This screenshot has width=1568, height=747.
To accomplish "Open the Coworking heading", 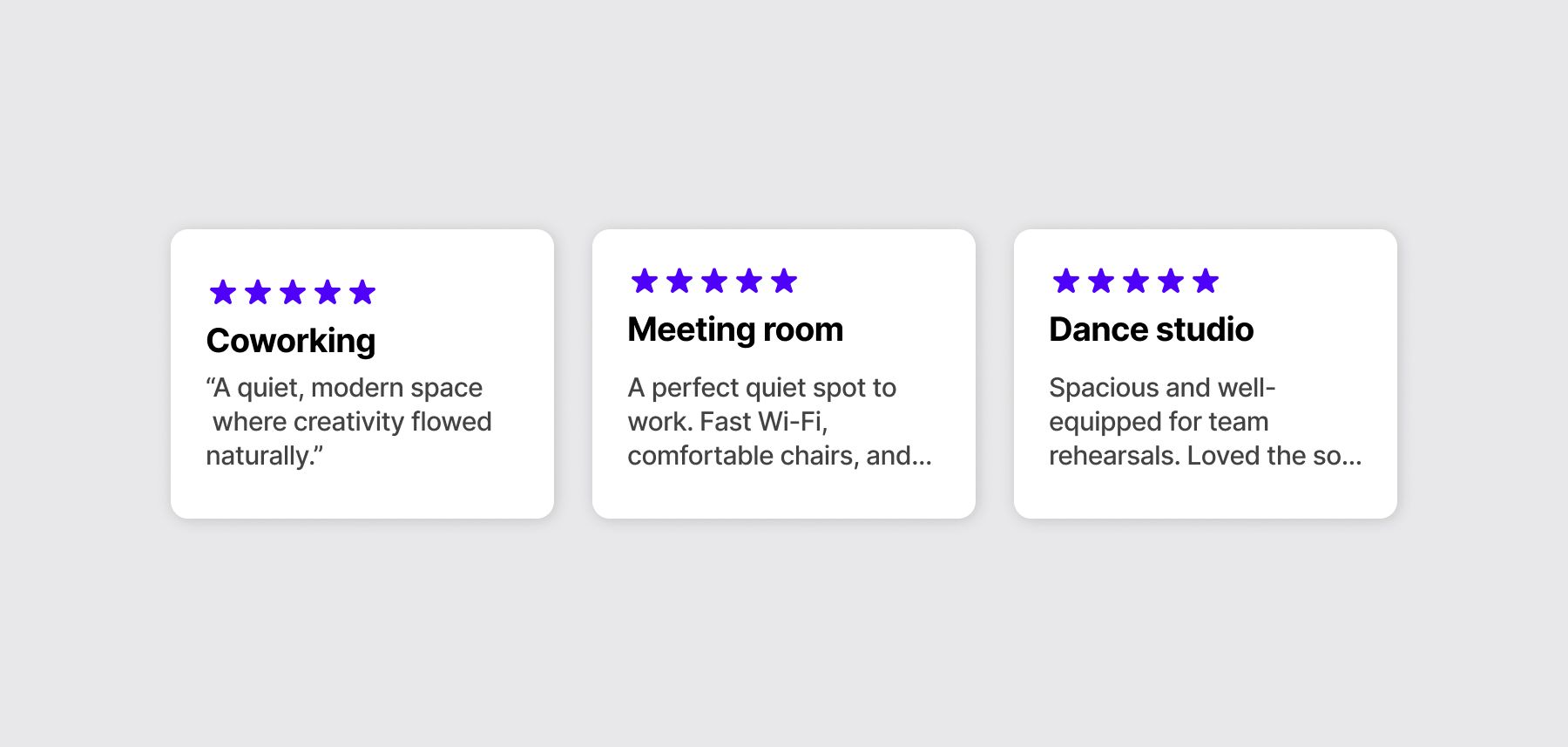I will [x=291, y=341].
